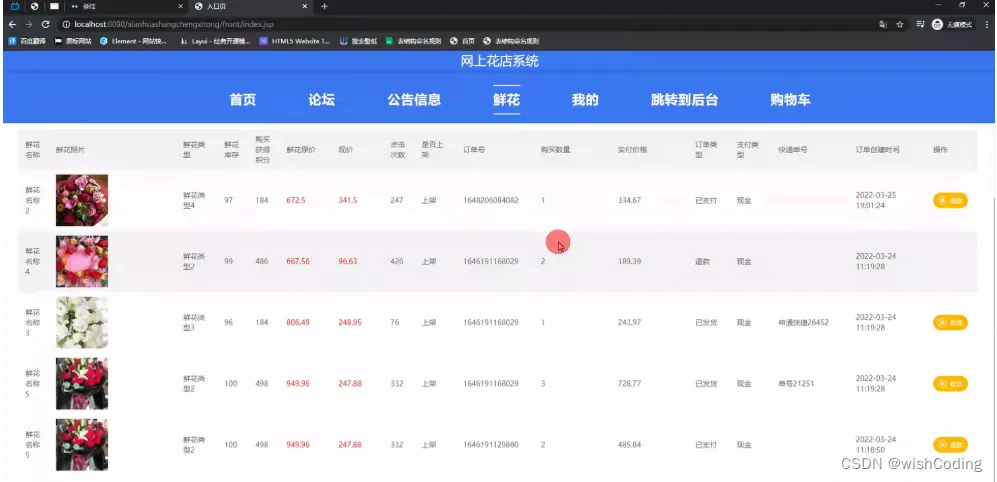The image size is (997, 482).
Task: Open the Layui bookmark
Action: 215,41
